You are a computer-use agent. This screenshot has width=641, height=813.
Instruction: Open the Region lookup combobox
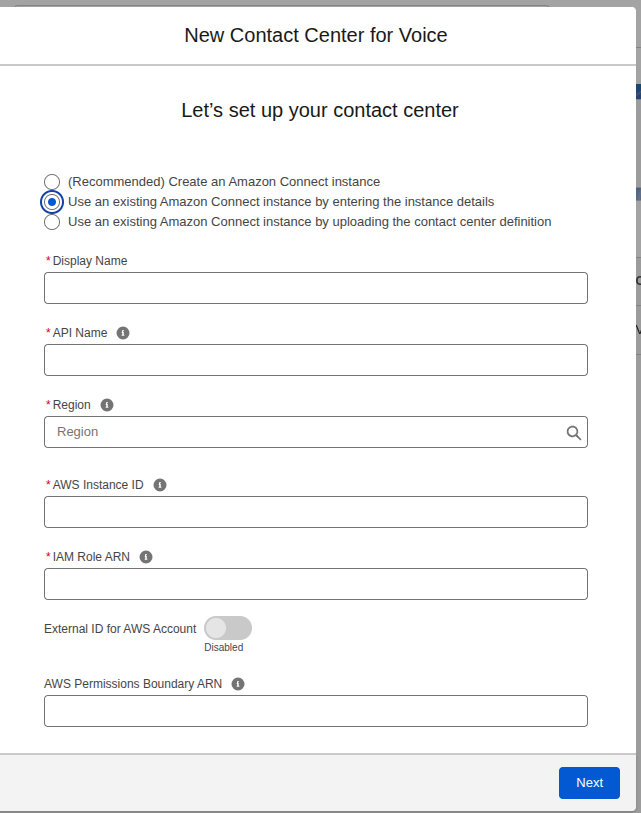[305, 432]
